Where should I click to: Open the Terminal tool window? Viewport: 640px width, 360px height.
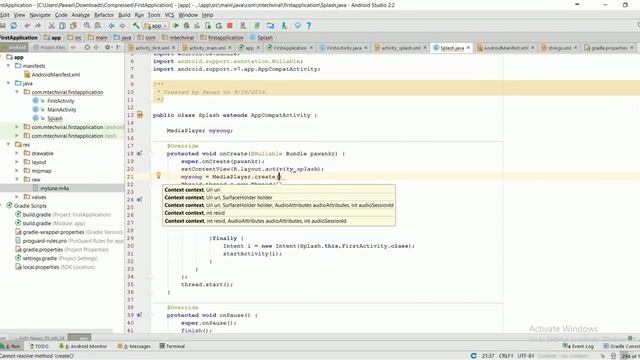click(172, 346)
